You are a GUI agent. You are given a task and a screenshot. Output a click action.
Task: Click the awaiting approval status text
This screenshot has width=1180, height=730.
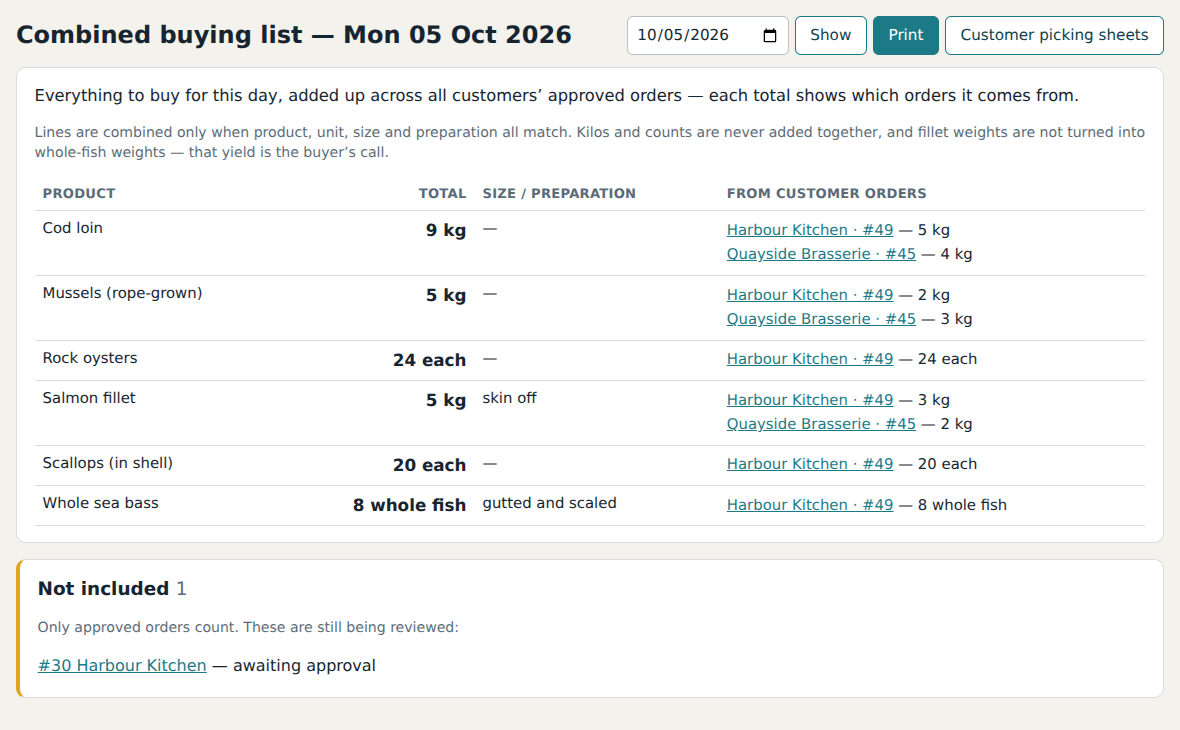point(304,665)
